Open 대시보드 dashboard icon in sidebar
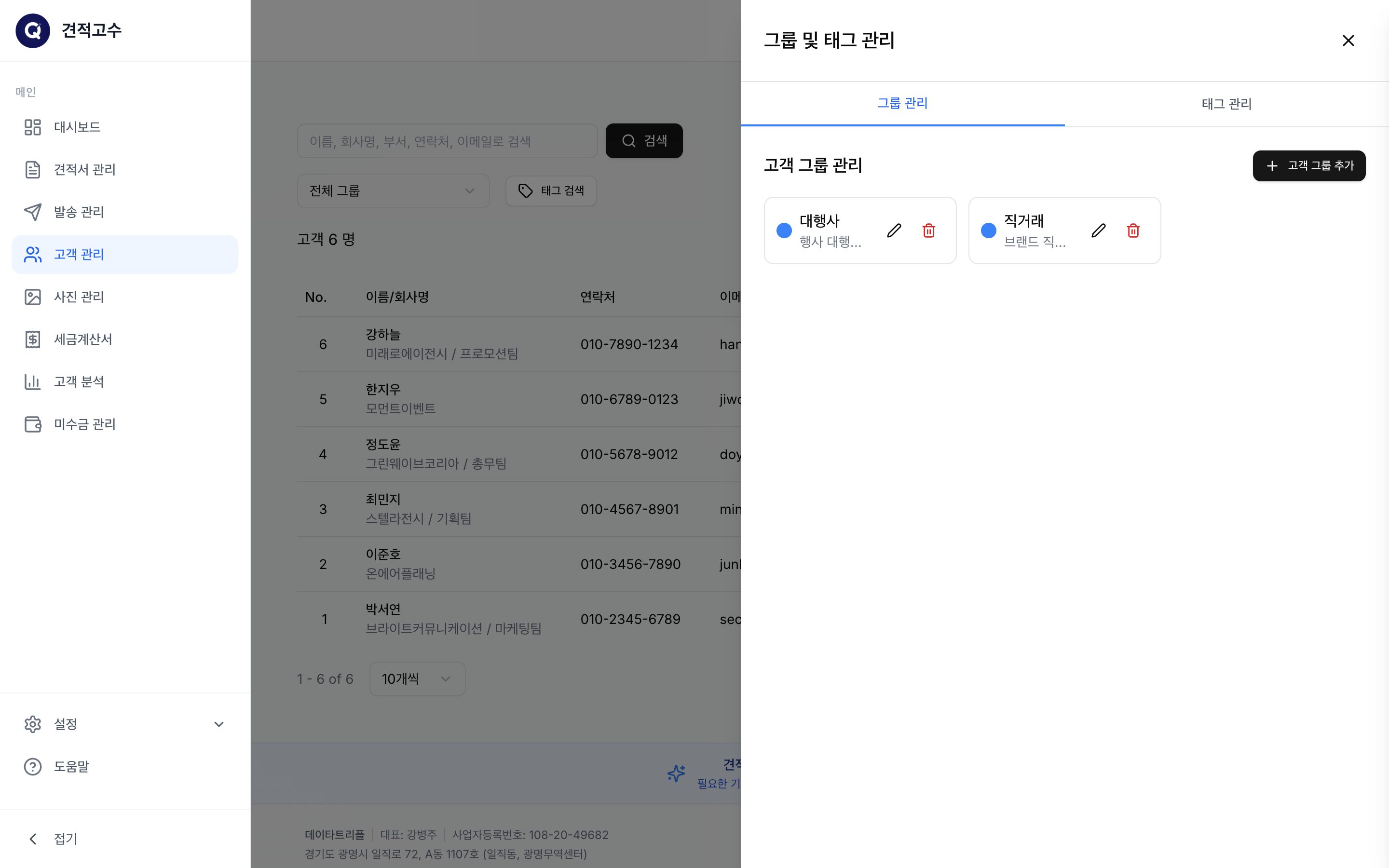 pyautogui.click(x=33, y=127)
